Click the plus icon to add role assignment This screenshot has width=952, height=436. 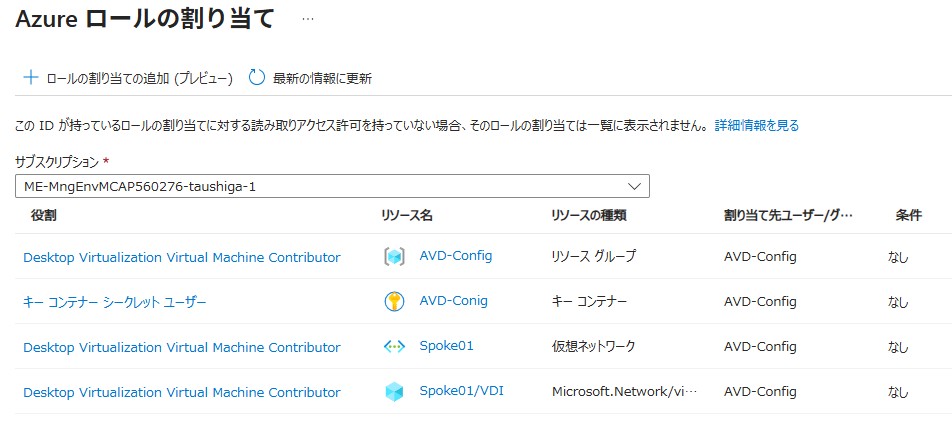(30, 78)
